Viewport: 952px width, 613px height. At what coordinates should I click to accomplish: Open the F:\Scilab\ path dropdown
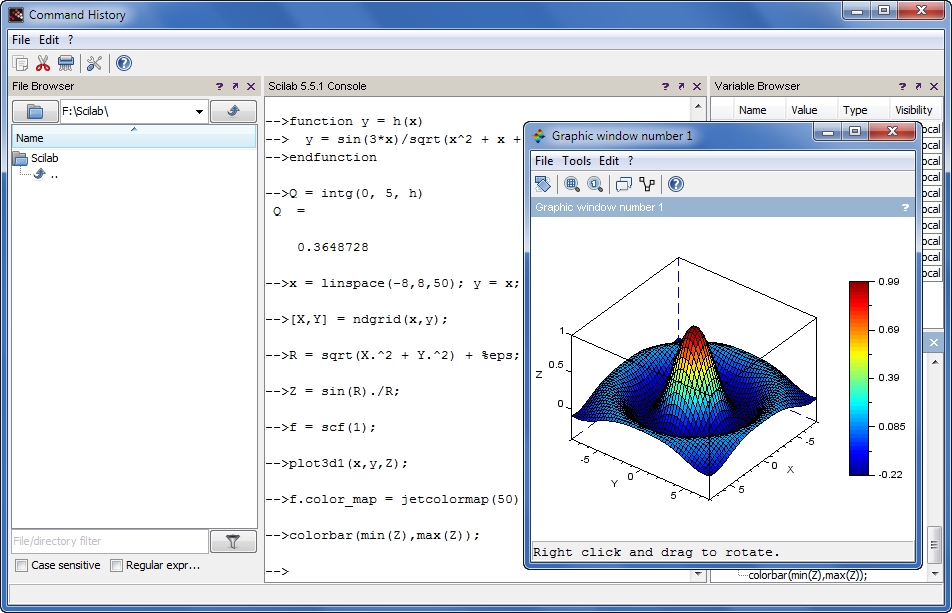click(199, 112)
